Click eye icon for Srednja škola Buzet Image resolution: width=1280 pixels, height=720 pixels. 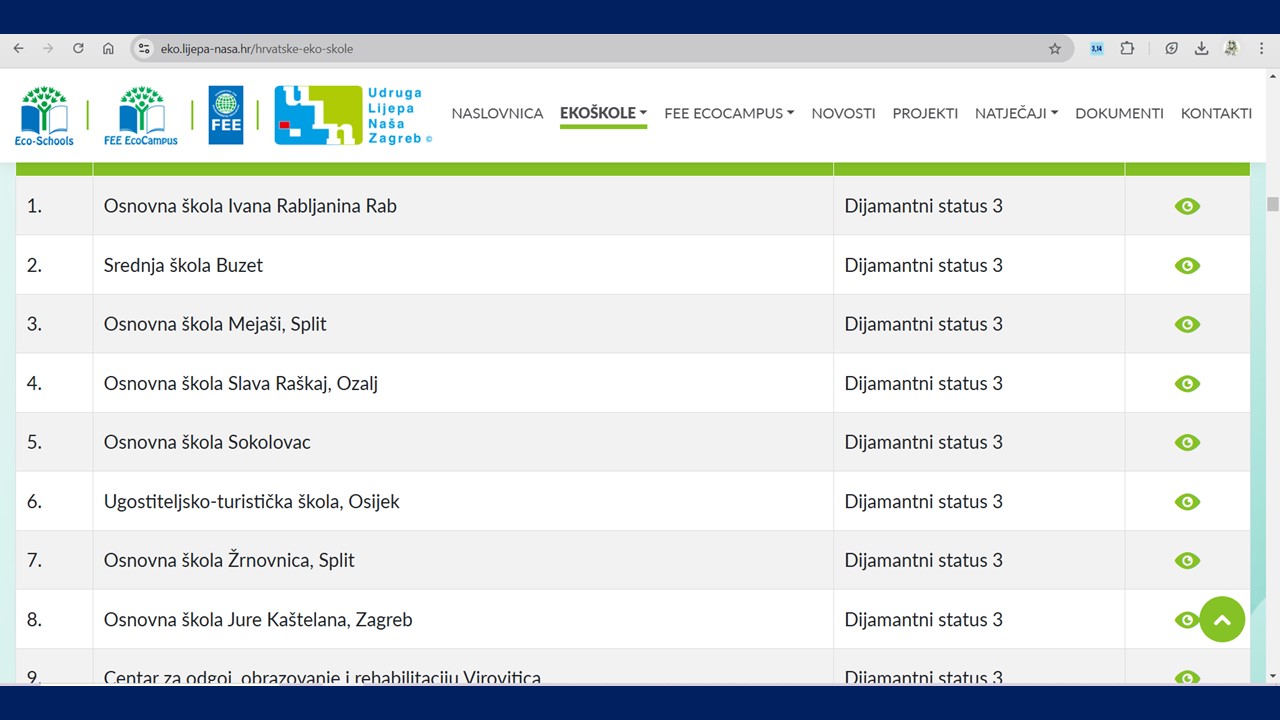(1186, 265)
